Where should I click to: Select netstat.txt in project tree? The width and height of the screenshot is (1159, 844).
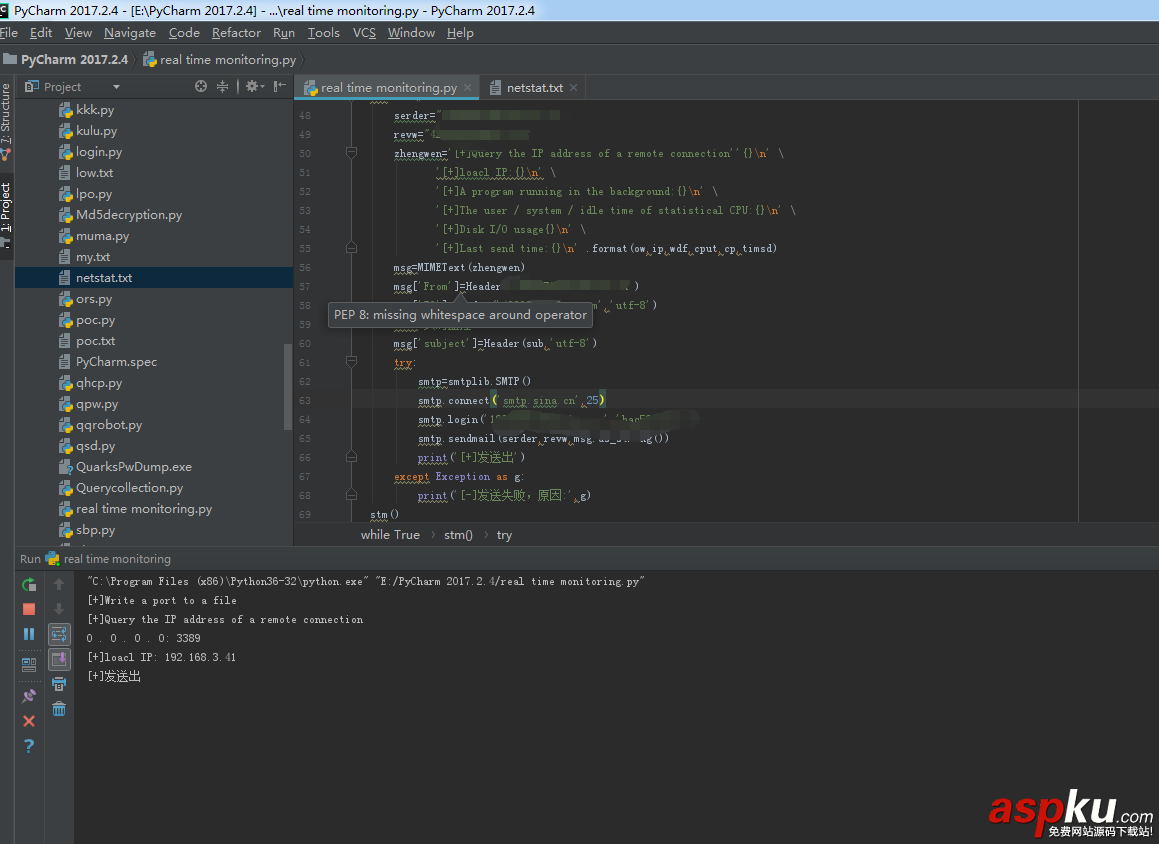[x=154, y=278]
